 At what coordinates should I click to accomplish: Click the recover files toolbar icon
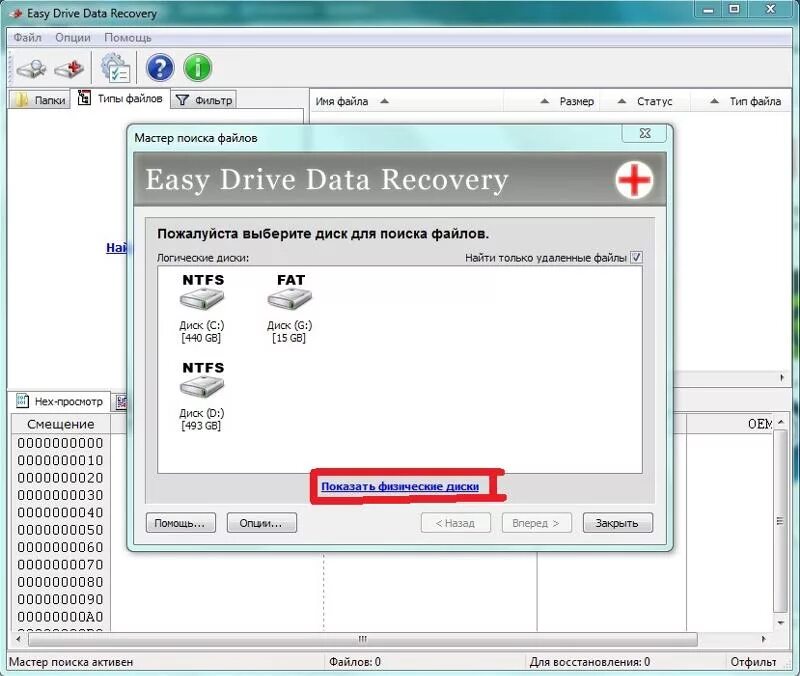69,68
